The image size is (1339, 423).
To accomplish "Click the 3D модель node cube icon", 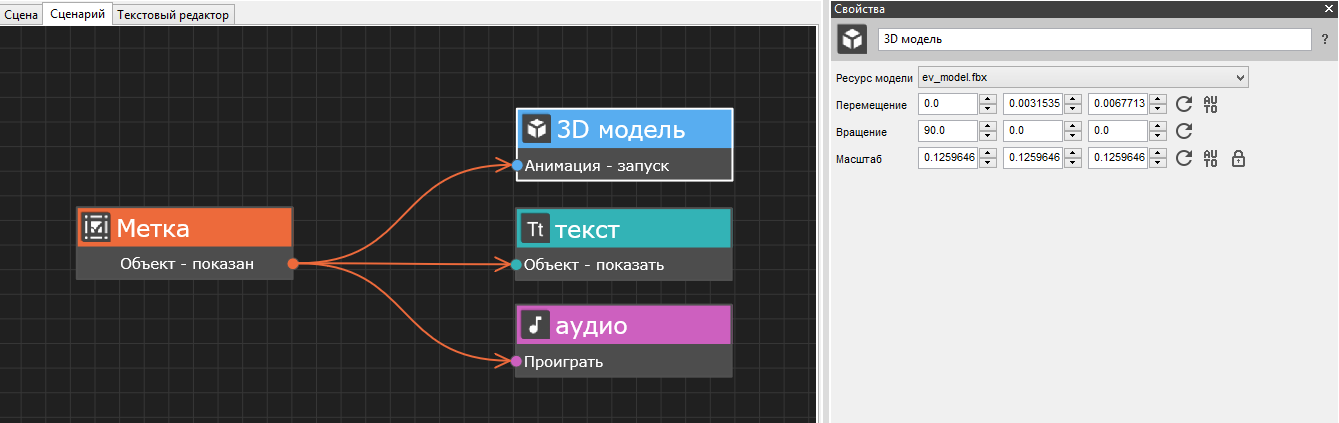I will click(x=537, y=129).
